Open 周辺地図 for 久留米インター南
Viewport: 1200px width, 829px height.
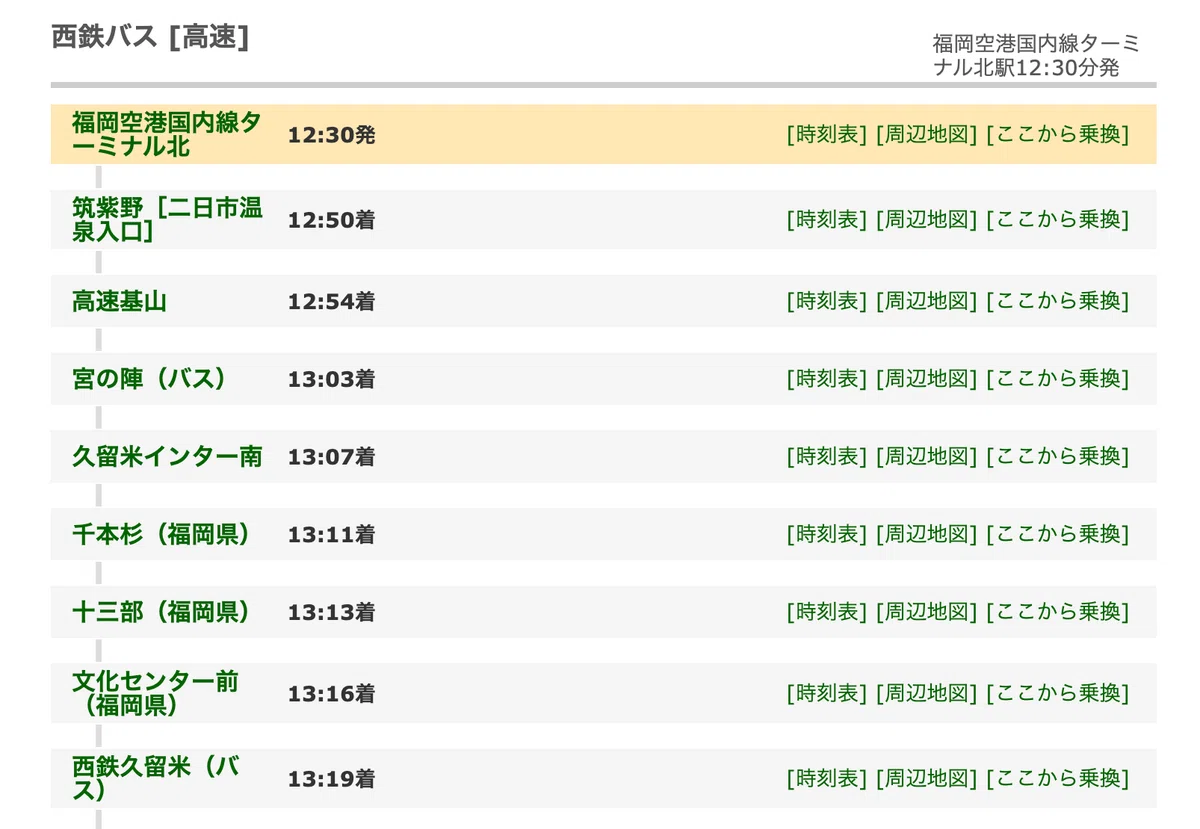click(x=926, y=457)
